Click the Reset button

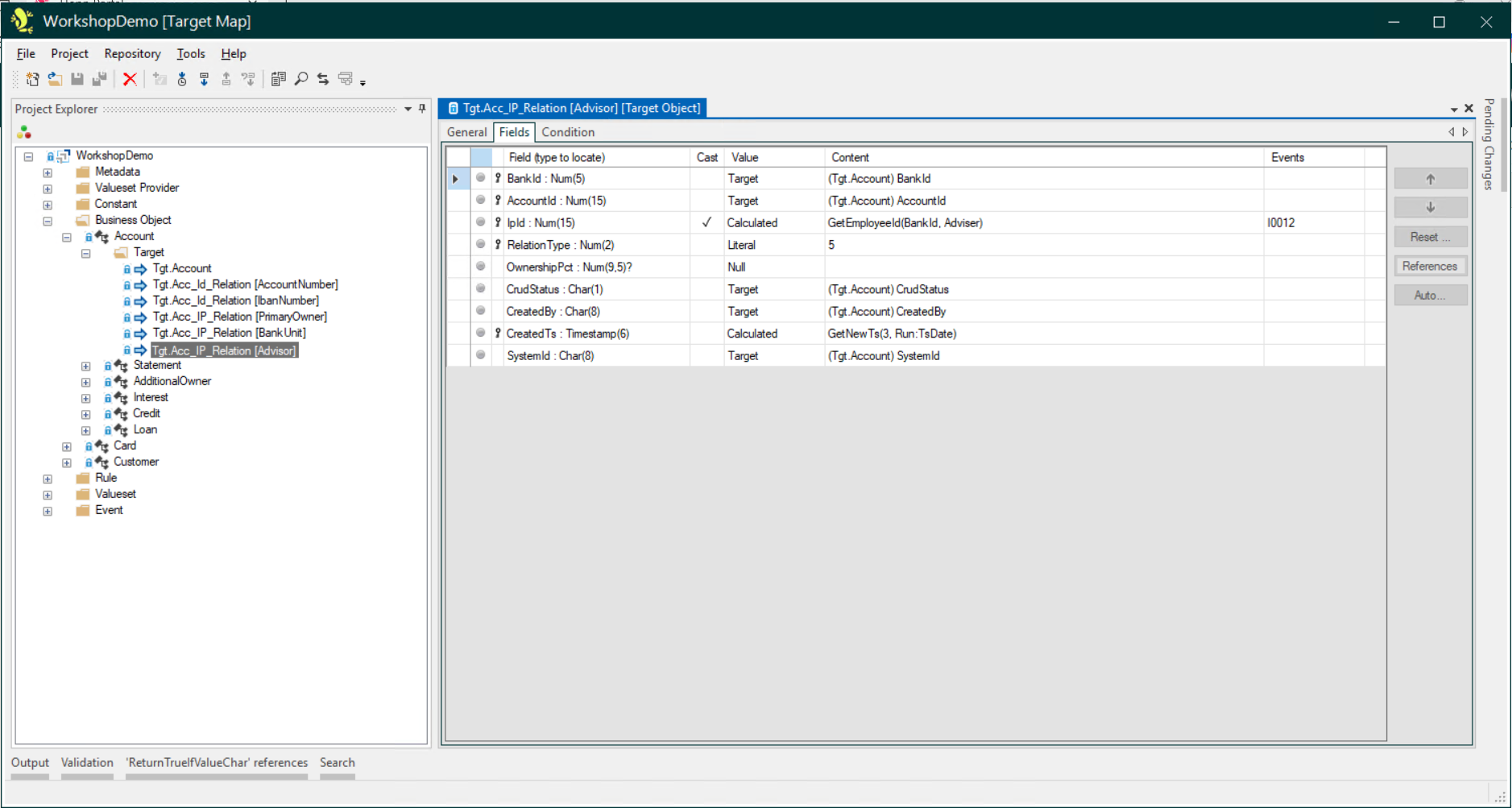tap(1430, 237)
